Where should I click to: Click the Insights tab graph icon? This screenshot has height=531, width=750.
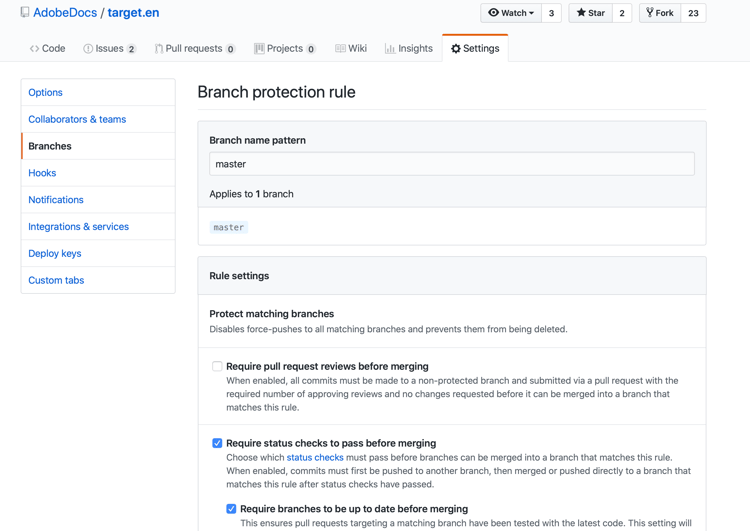[x=389, y=48]
